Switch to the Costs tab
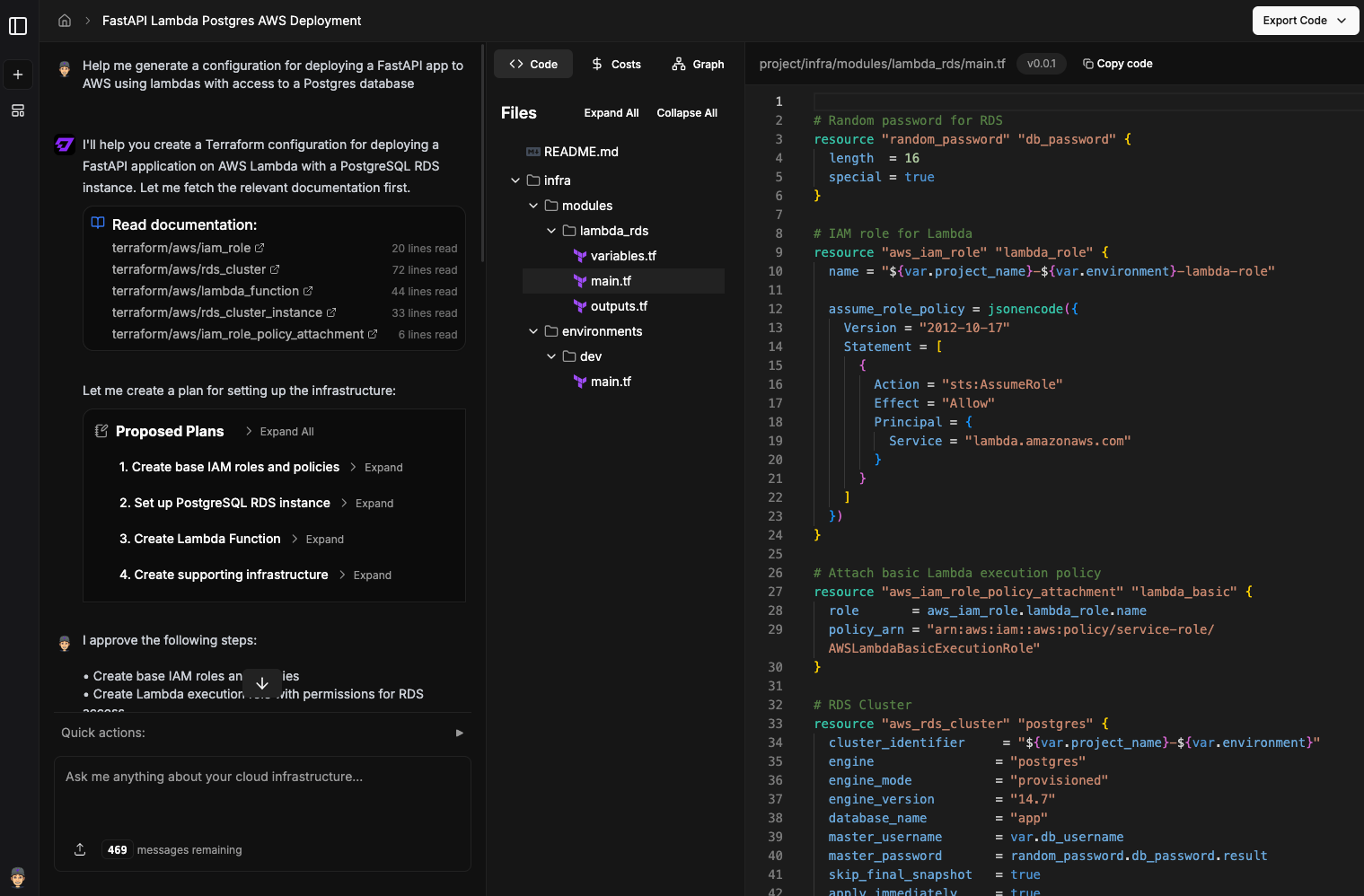Screen dimensions: 1364x896 [x=616, y=65]
